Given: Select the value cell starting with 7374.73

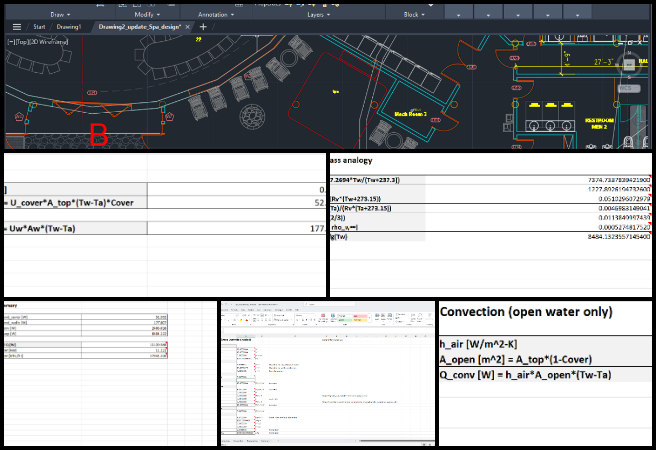Looking at the screenshot, I should [x=538, y=180].
